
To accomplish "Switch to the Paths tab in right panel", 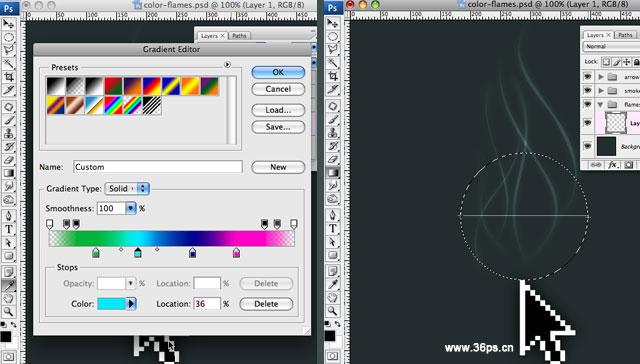I will pos(625,35).
